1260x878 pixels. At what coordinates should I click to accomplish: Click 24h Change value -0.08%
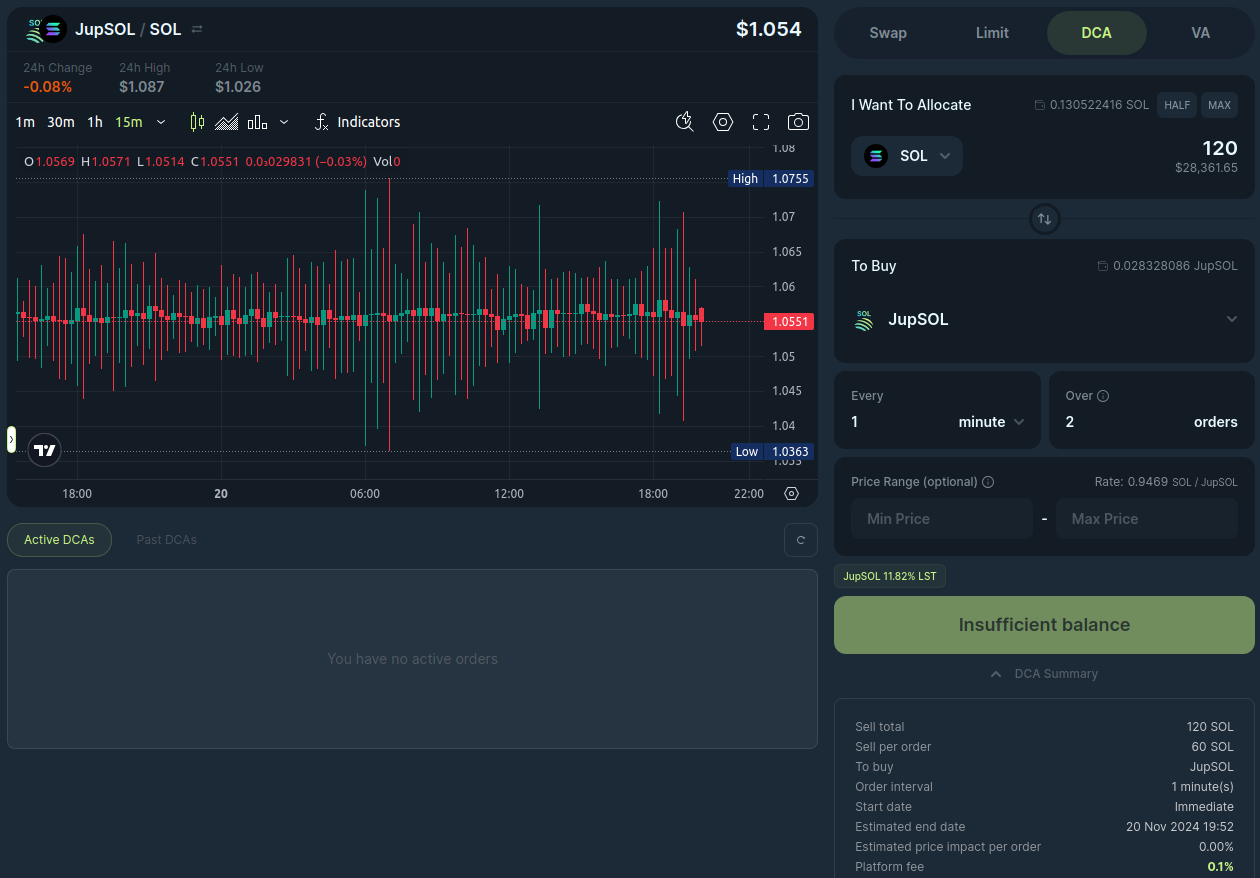tap(48, 87)
